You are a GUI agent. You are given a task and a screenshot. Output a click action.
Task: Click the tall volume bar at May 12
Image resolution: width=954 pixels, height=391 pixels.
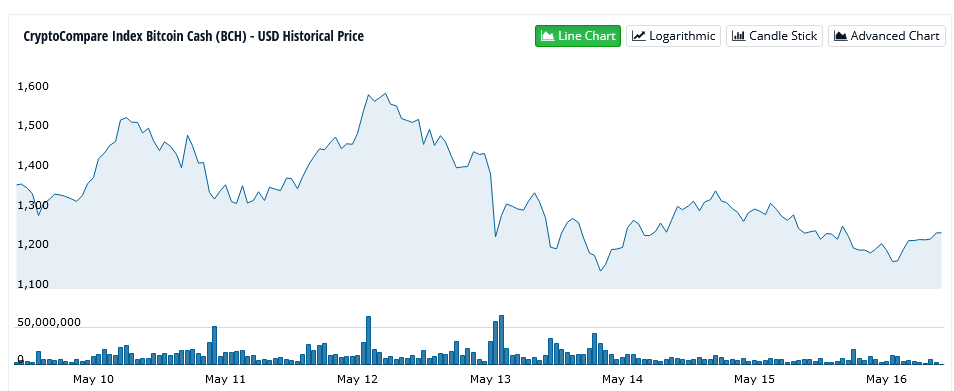369,341
